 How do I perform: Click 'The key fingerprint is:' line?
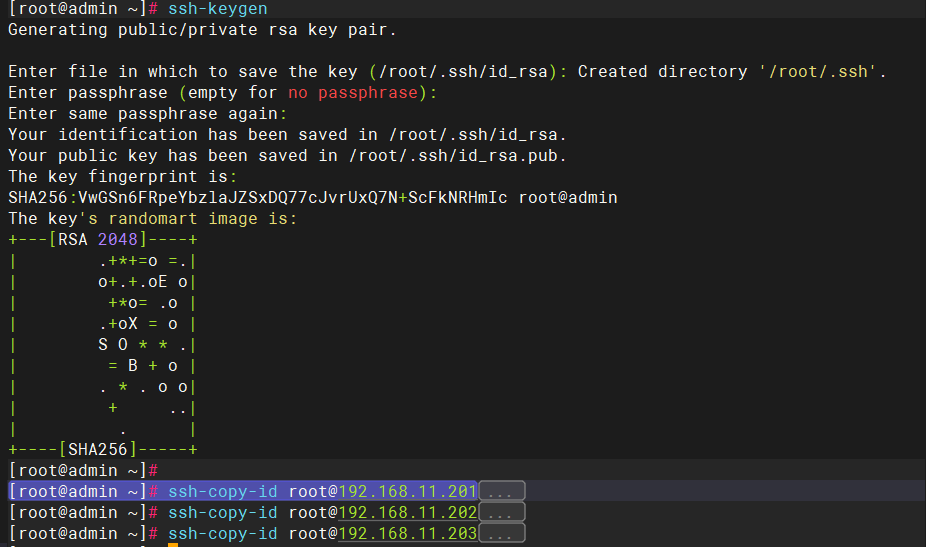tap(122, 177)
